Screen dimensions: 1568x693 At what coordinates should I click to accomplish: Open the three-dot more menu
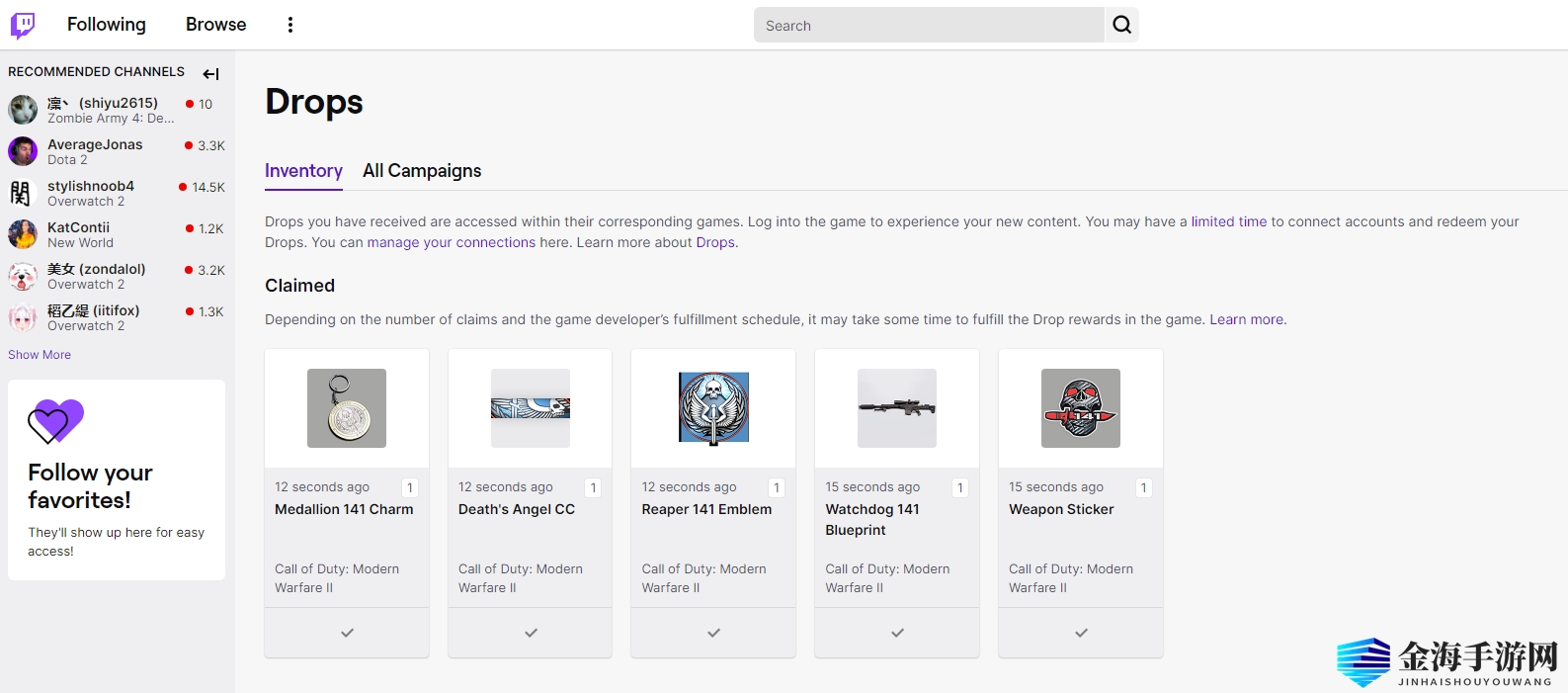point(290,25)
